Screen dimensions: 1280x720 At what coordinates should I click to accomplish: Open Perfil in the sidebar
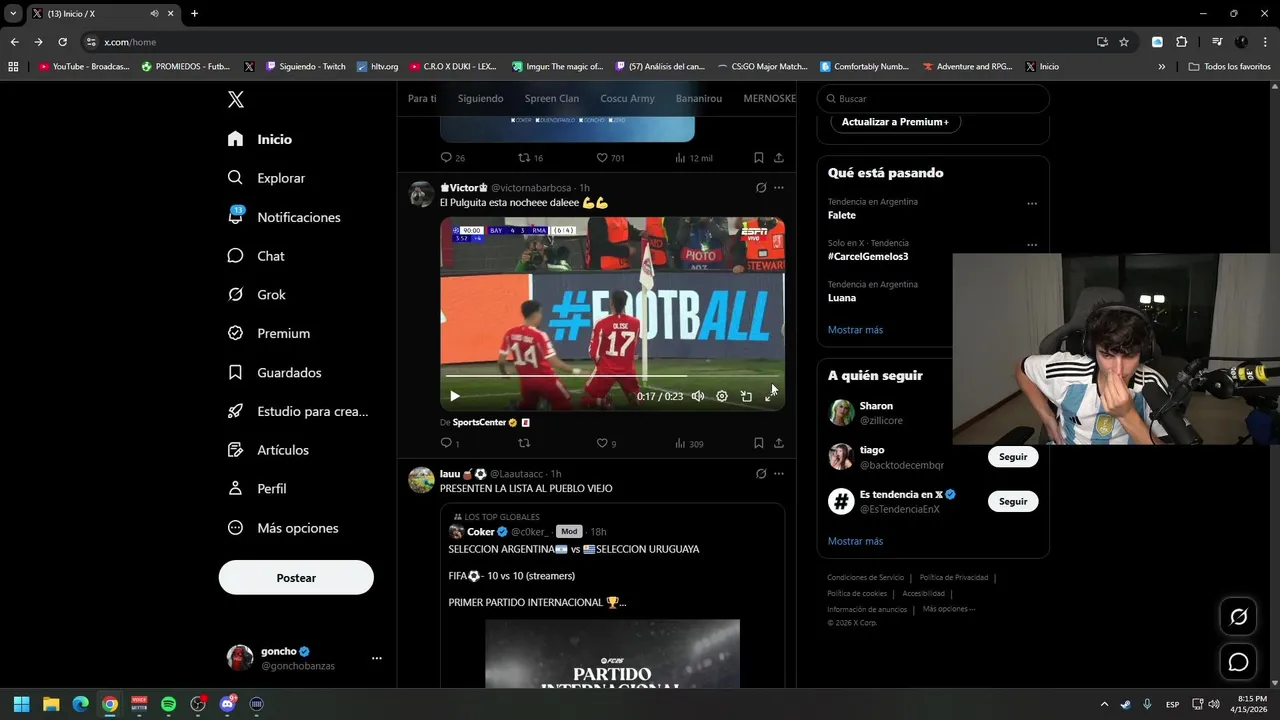coord(257,489)
